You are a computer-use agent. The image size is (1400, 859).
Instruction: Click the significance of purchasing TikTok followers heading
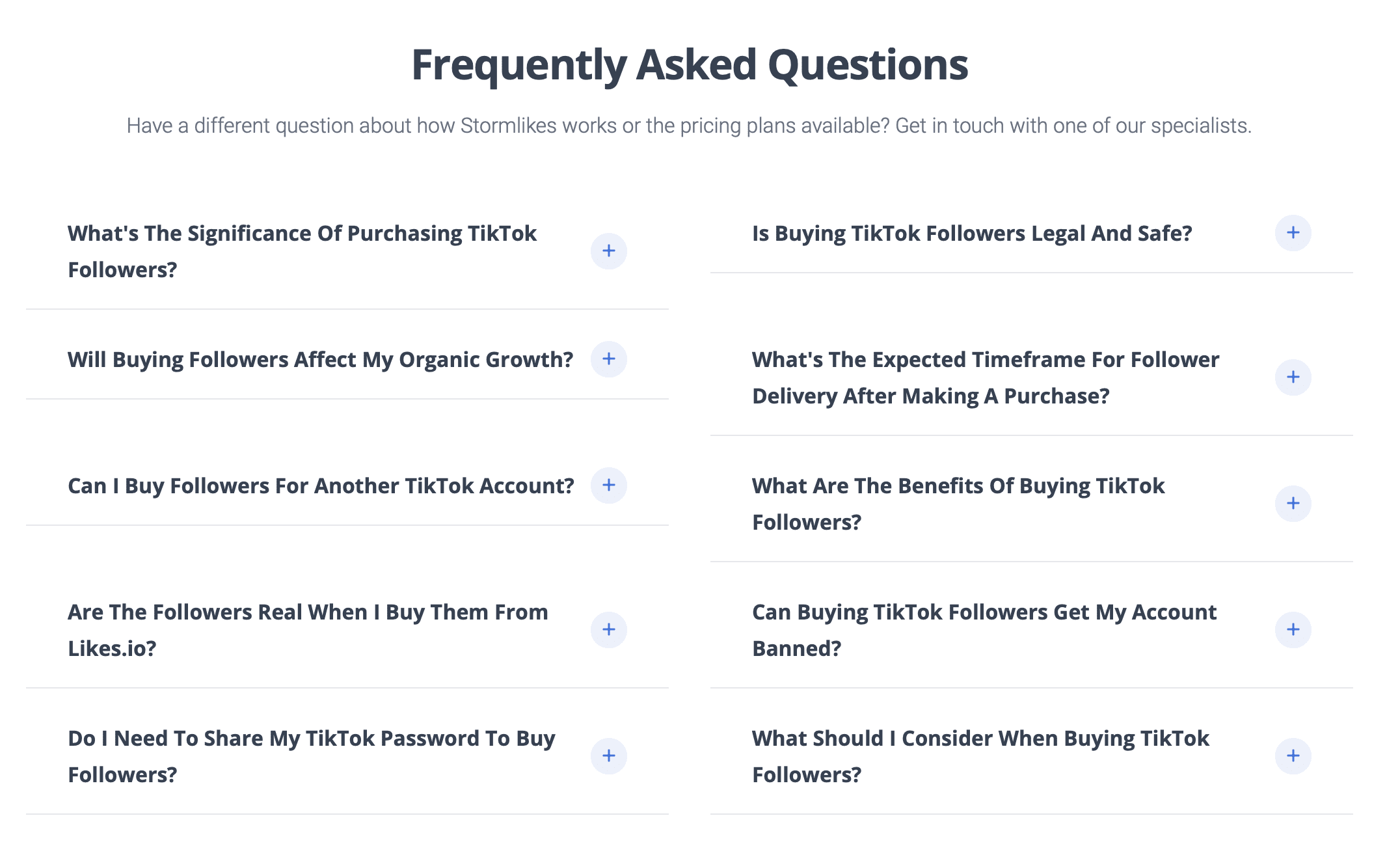pyautogui.click(x=303, y=251)
